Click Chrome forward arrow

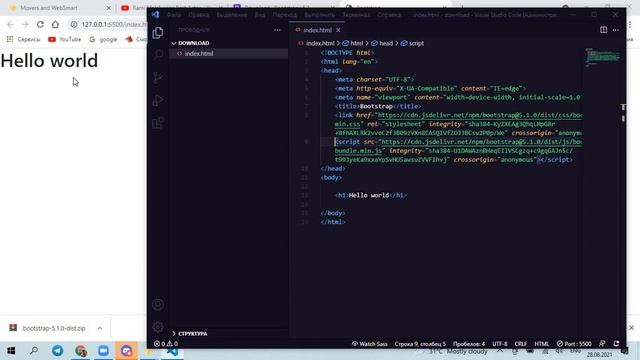pyautogui.click(x=25, y=24)
